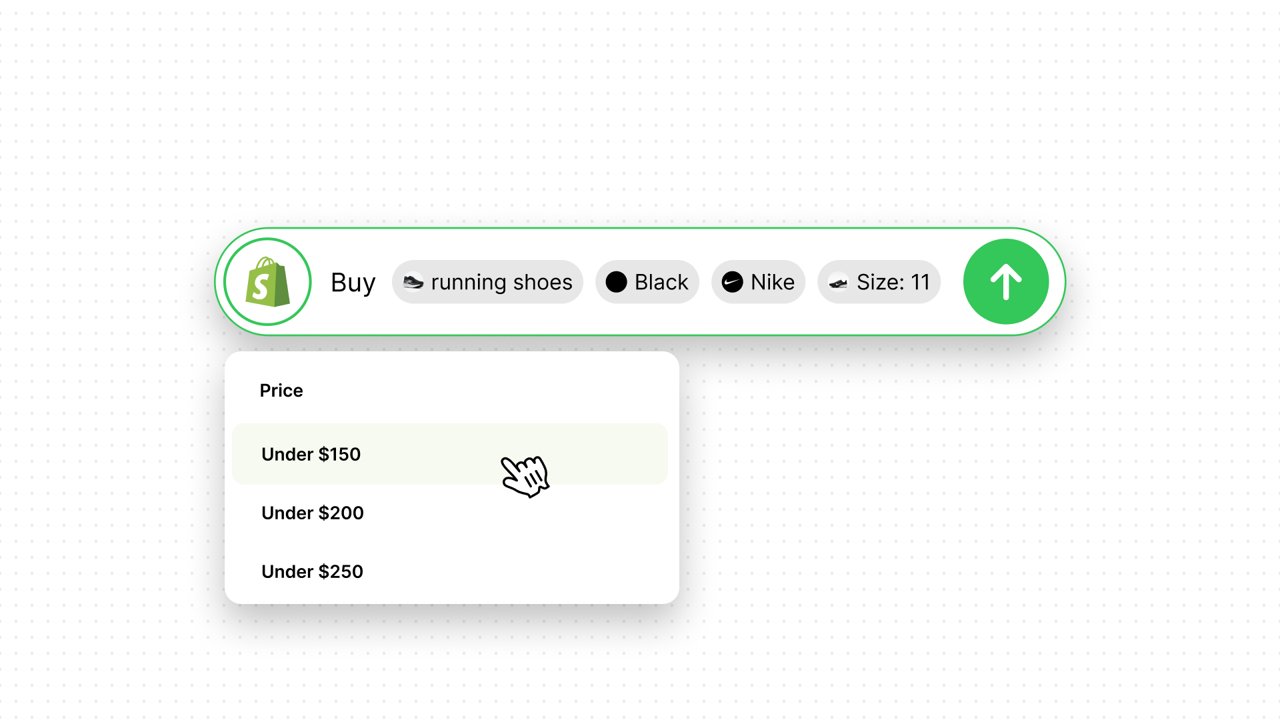Screen dimensions: 1280x720
Task: Click the 'Buy' text in search bar
Action: 353,282
